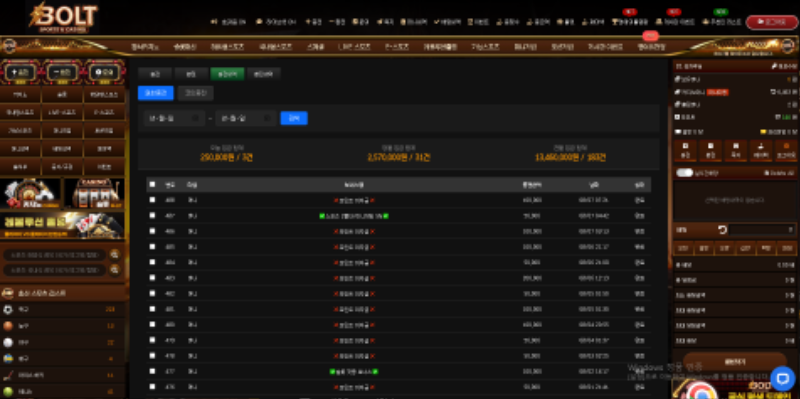Click the BOLT logo
Image resolution: width=800 pixels, height=399 pixels.
[x=63, y=17]
